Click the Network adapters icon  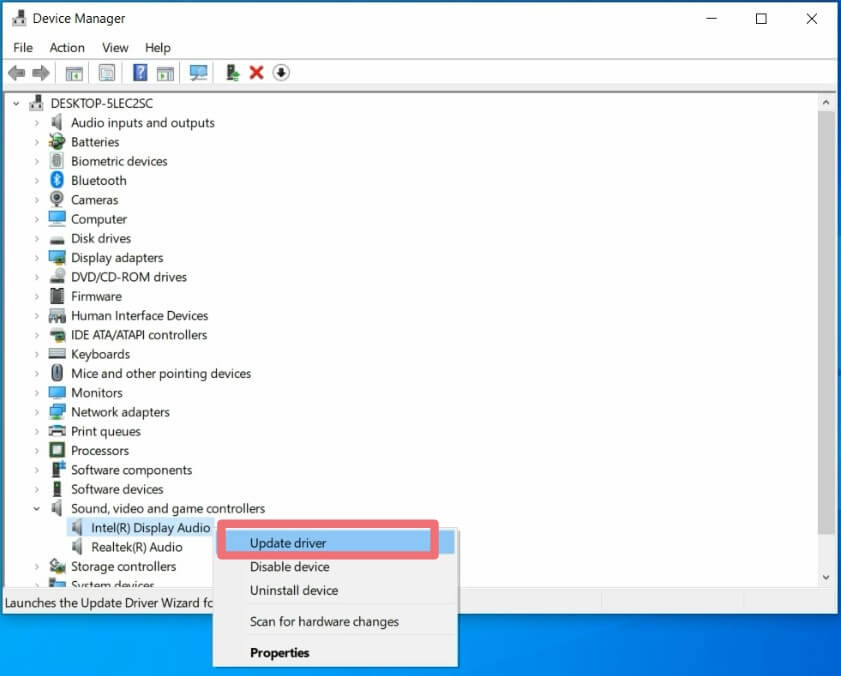57,412
